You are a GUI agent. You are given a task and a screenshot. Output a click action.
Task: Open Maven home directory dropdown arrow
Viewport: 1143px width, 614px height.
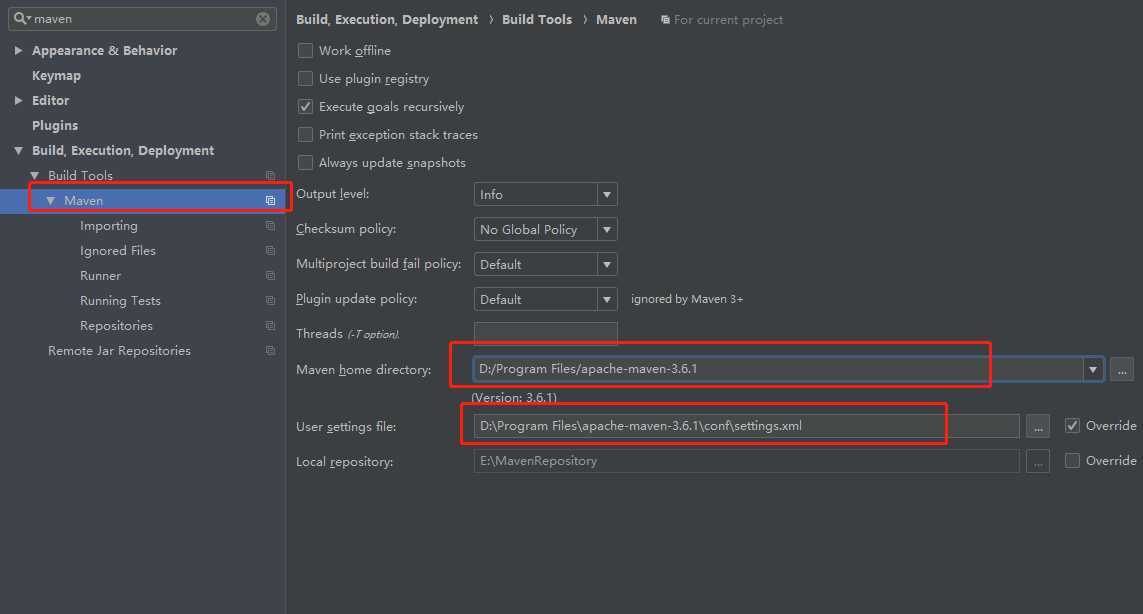[x=1093, y=370]
